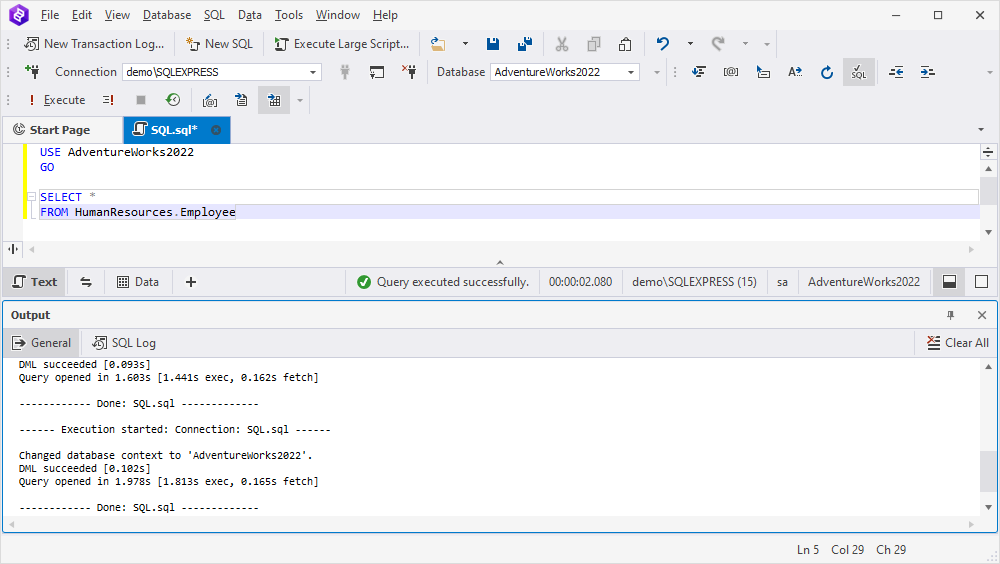Open the document tabs list dropdown
The width and height of the screenshot is (1000, 564).
point(981,130)
